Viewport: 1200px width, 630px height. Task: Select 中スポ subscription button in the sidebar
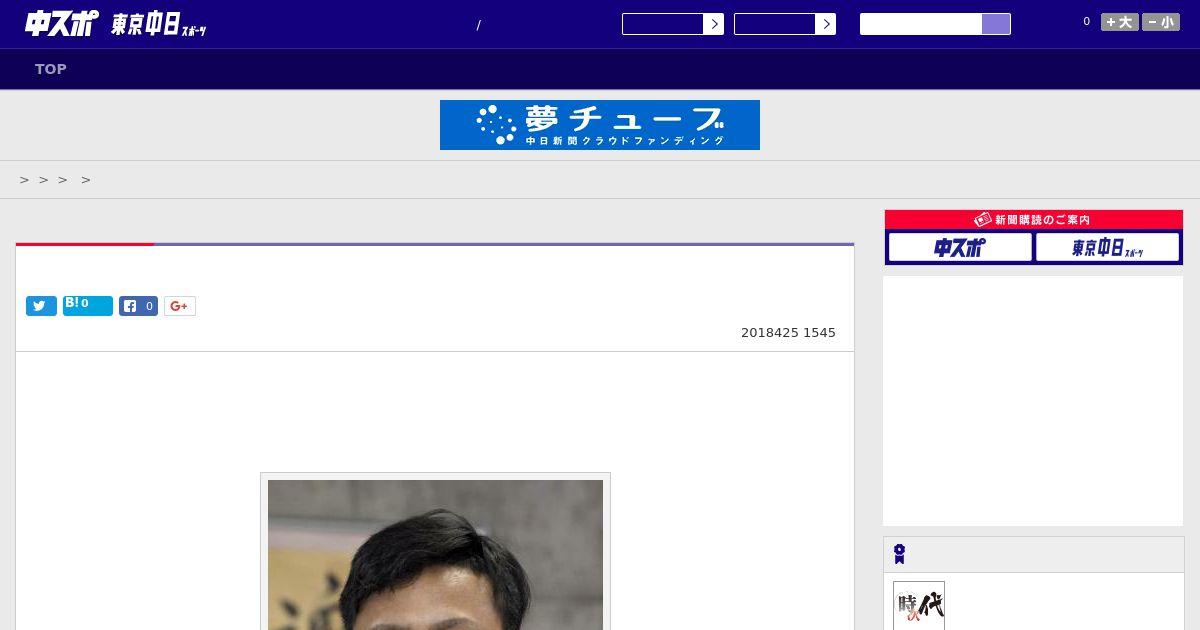pos(960,247)
